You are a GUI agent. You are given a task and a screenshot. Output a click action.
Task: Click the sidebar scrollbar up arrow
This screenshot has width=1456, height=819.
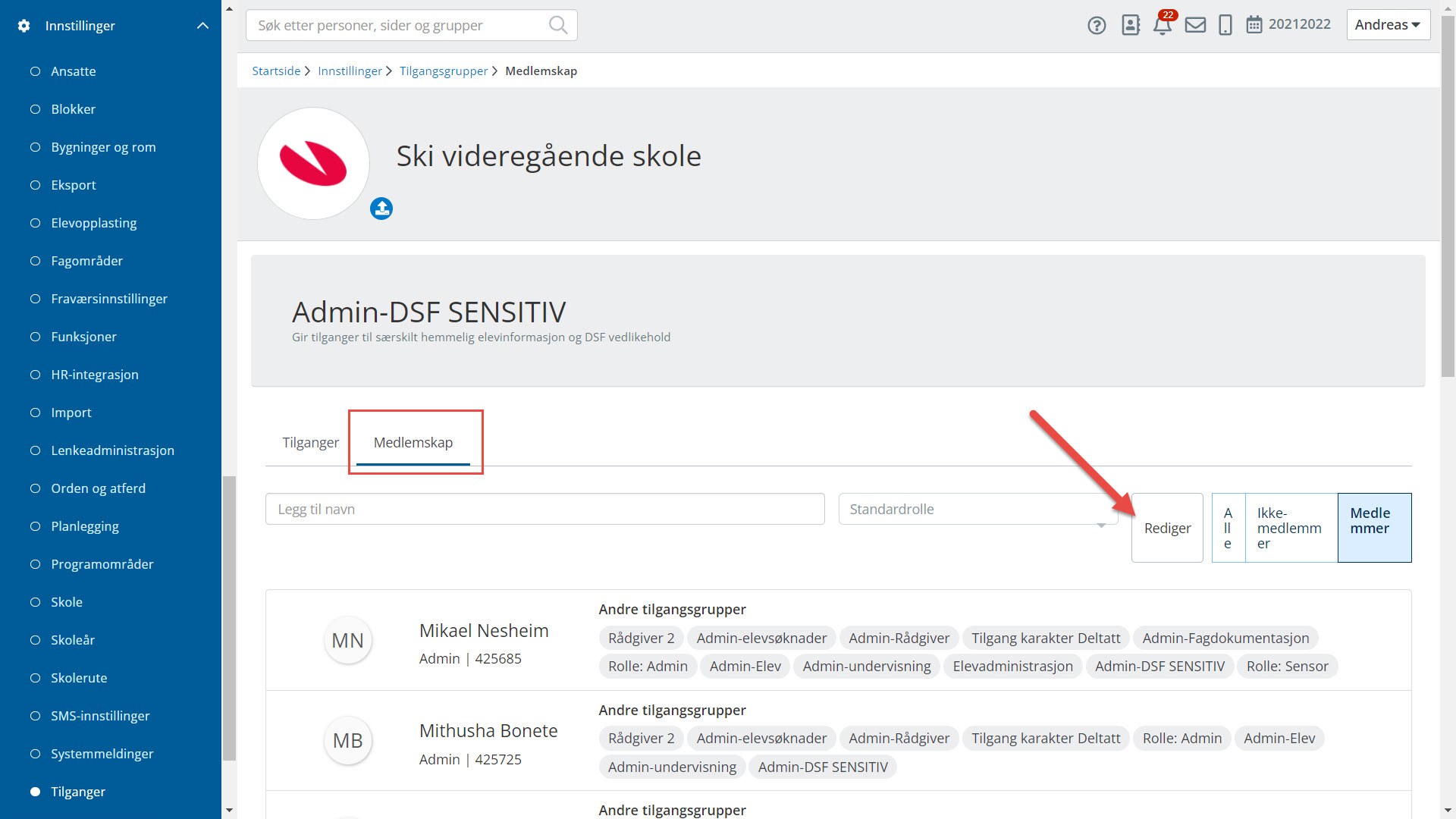point(229,9)
